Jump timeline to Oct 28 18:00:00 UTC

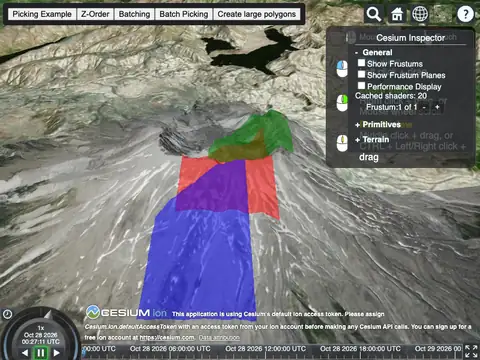point(360,349)
